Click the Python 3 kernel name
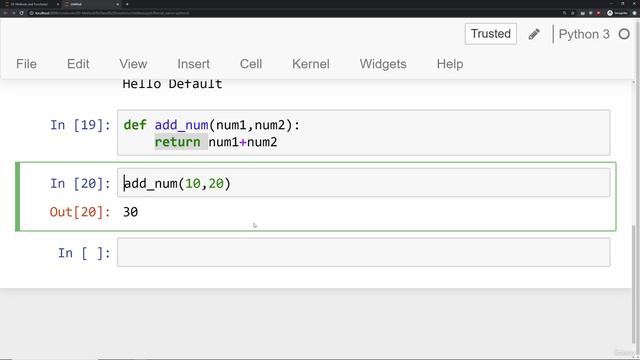 [584, 34]
